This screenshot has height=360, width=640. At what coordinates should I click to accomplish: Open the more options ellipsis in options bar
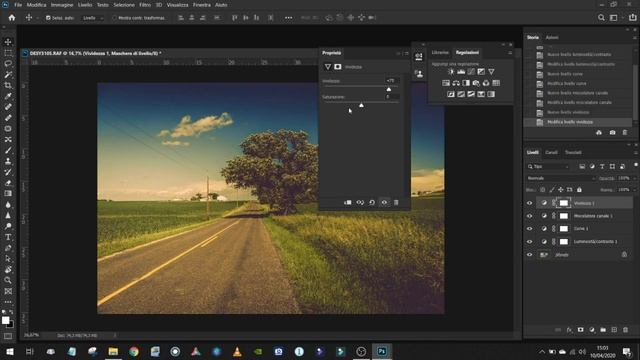[x=288, y=18]
